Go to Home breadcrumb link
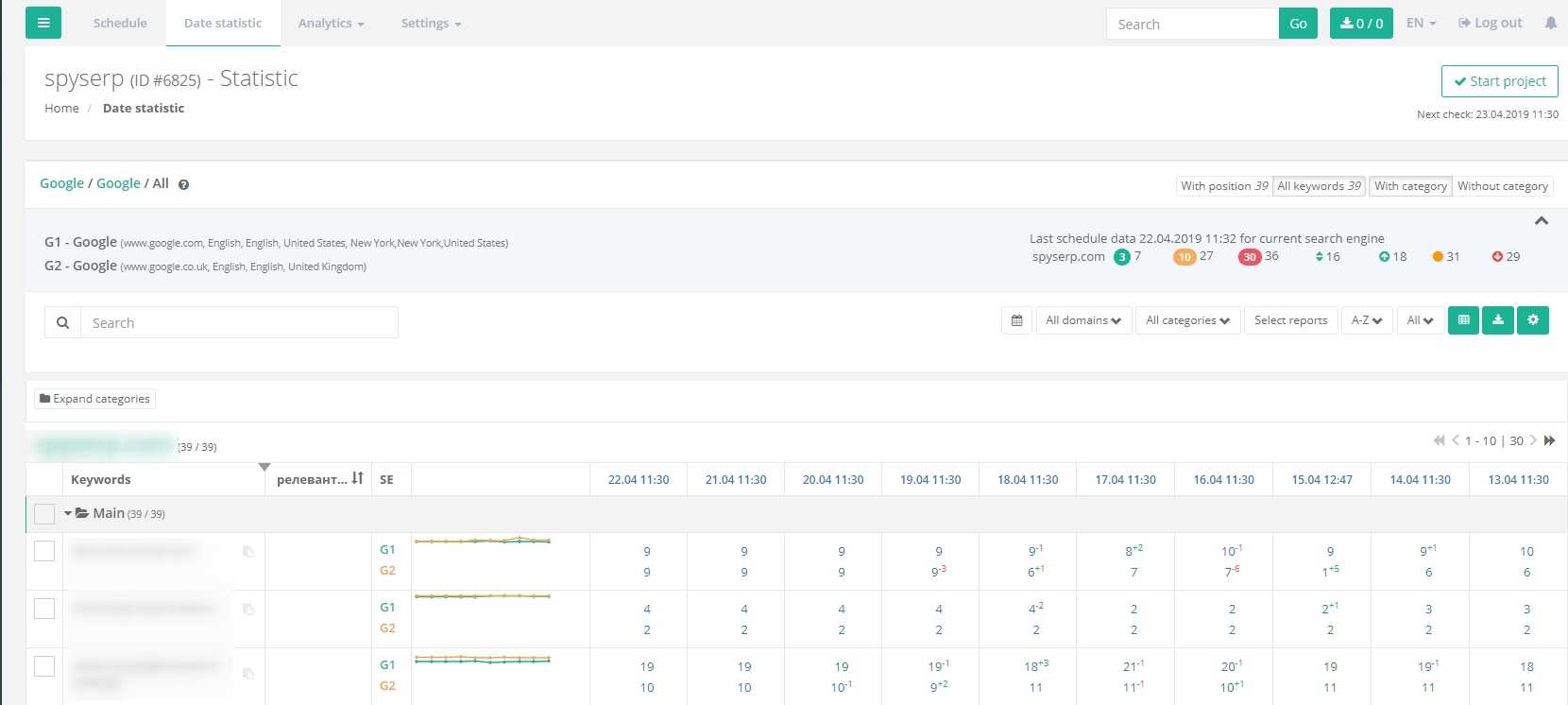 pyautogui.click(x=62, y=108)
